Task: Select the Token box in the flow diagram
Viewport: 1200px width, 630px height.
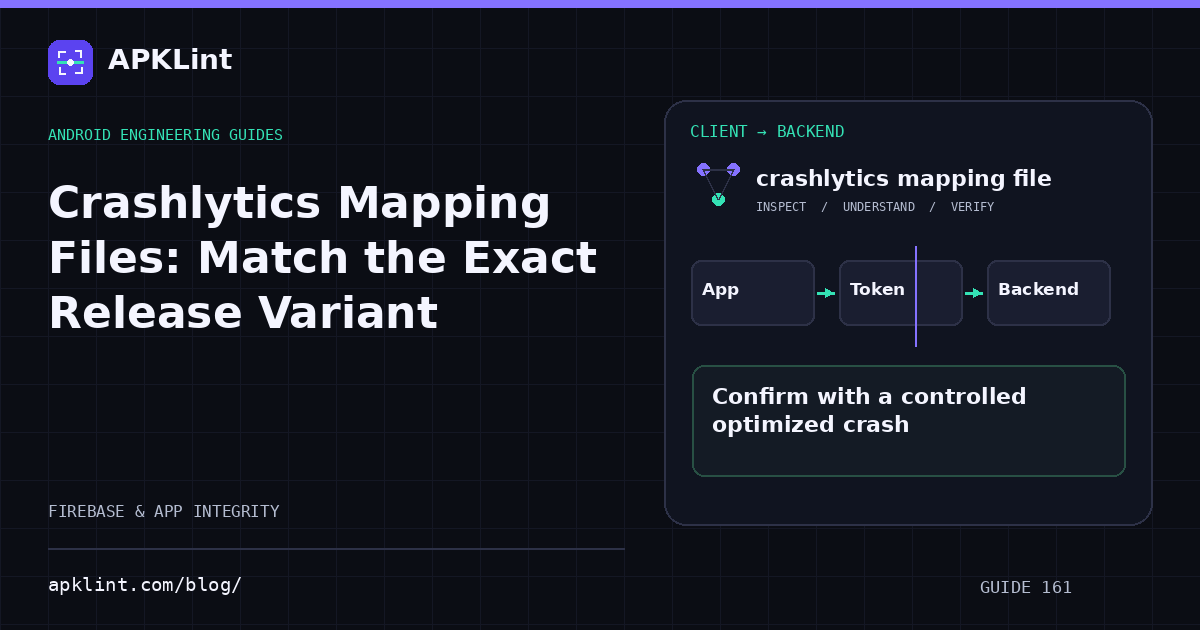Action: tap(901, 293)
